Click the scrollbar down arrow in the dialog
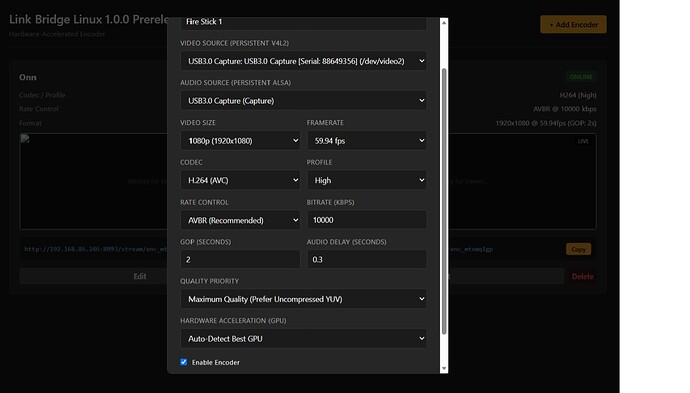 (x=444, y=369)
